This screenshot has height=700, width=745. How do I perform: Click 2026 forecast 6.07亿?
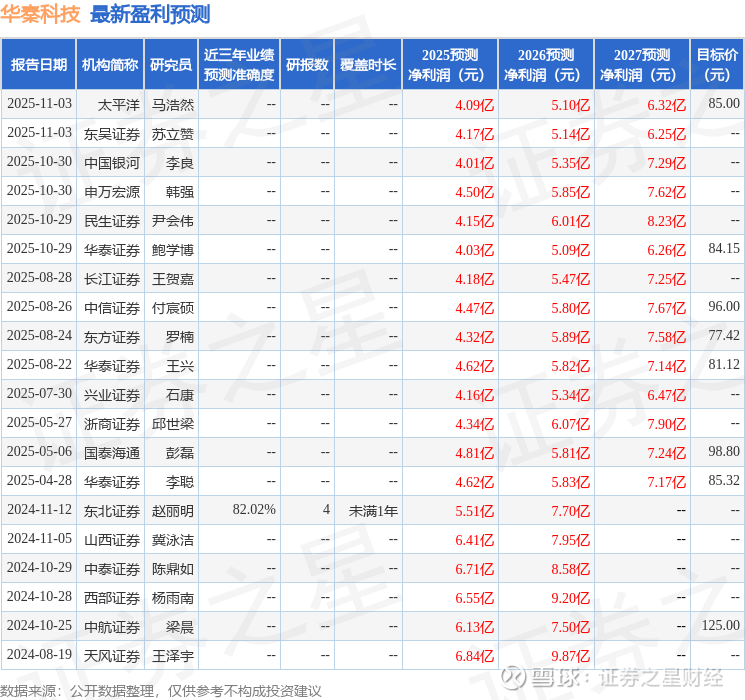click(x=570, y=424)
